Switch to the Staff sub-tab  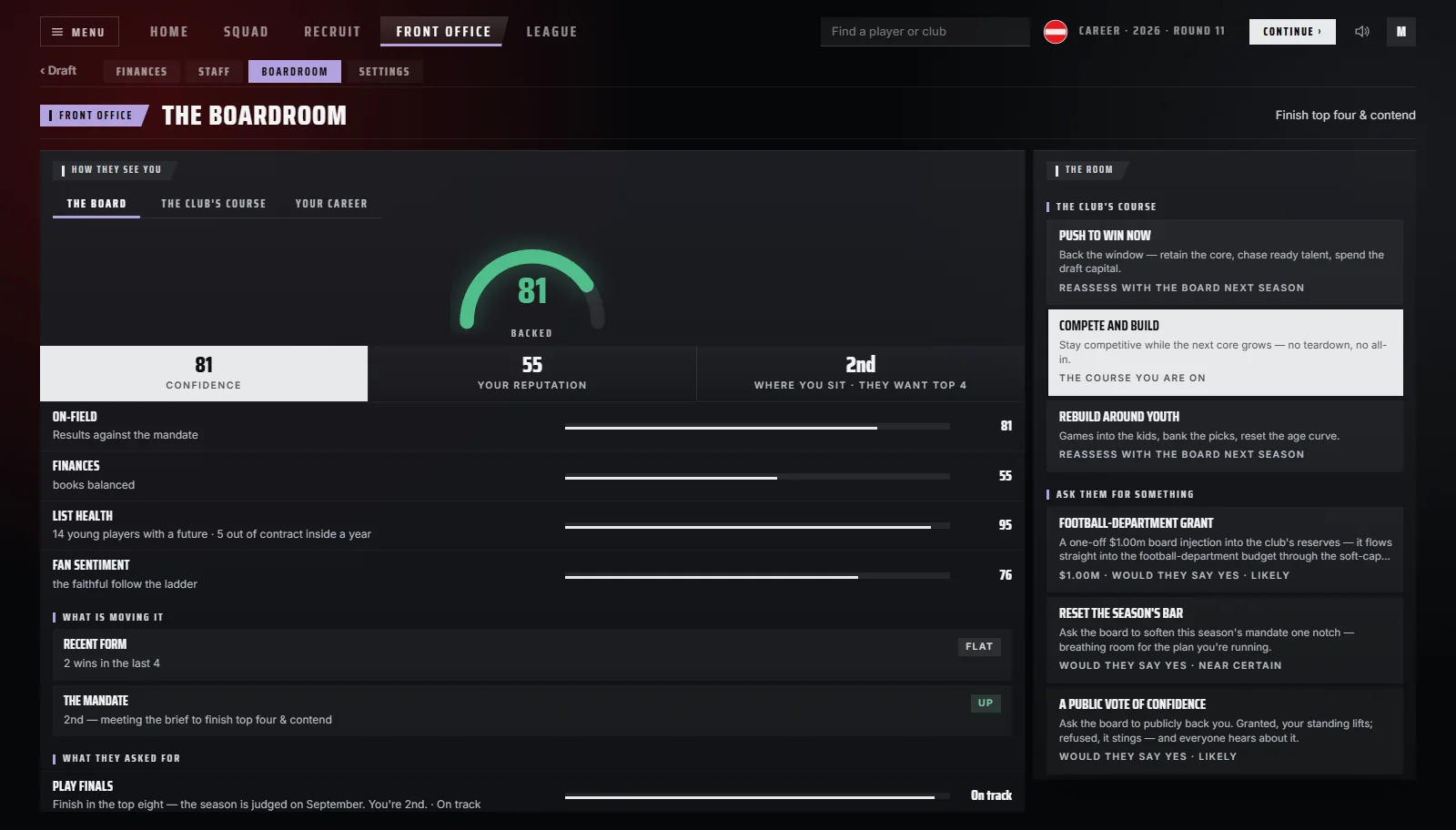coord(214,72)
